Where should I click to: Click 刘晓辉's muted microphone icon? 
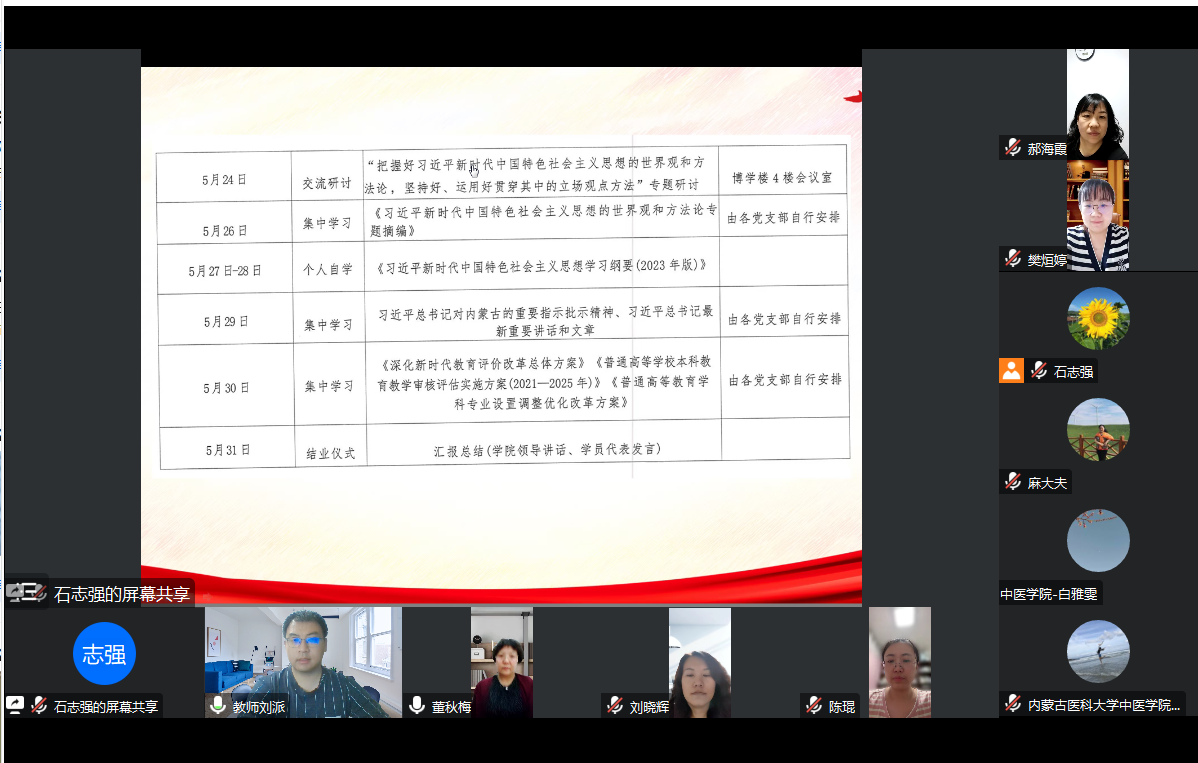click(615, 706)
